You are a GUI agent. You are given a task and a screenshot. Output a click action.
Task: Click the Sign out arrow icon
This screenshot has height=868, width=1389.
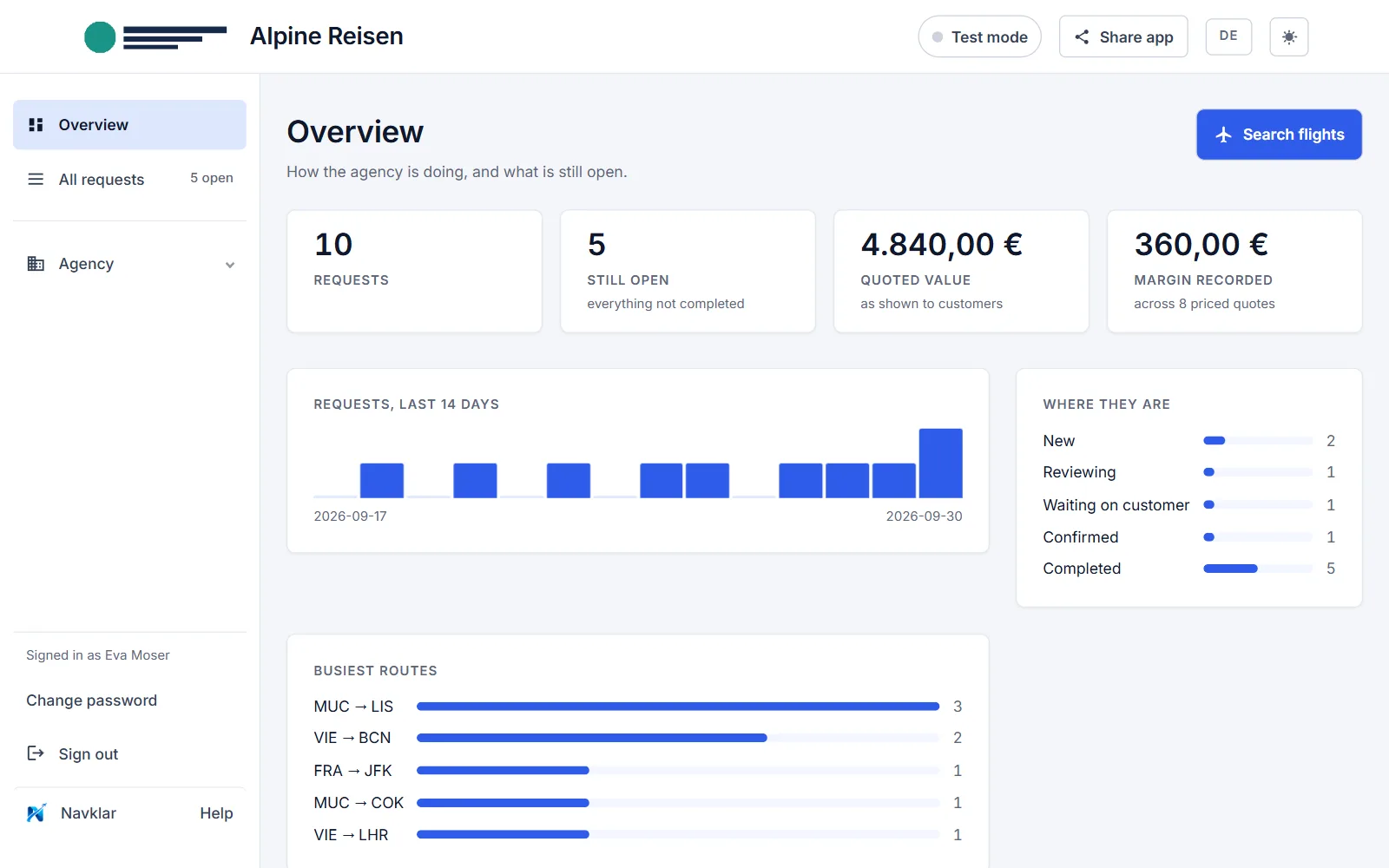pos(36,753)
